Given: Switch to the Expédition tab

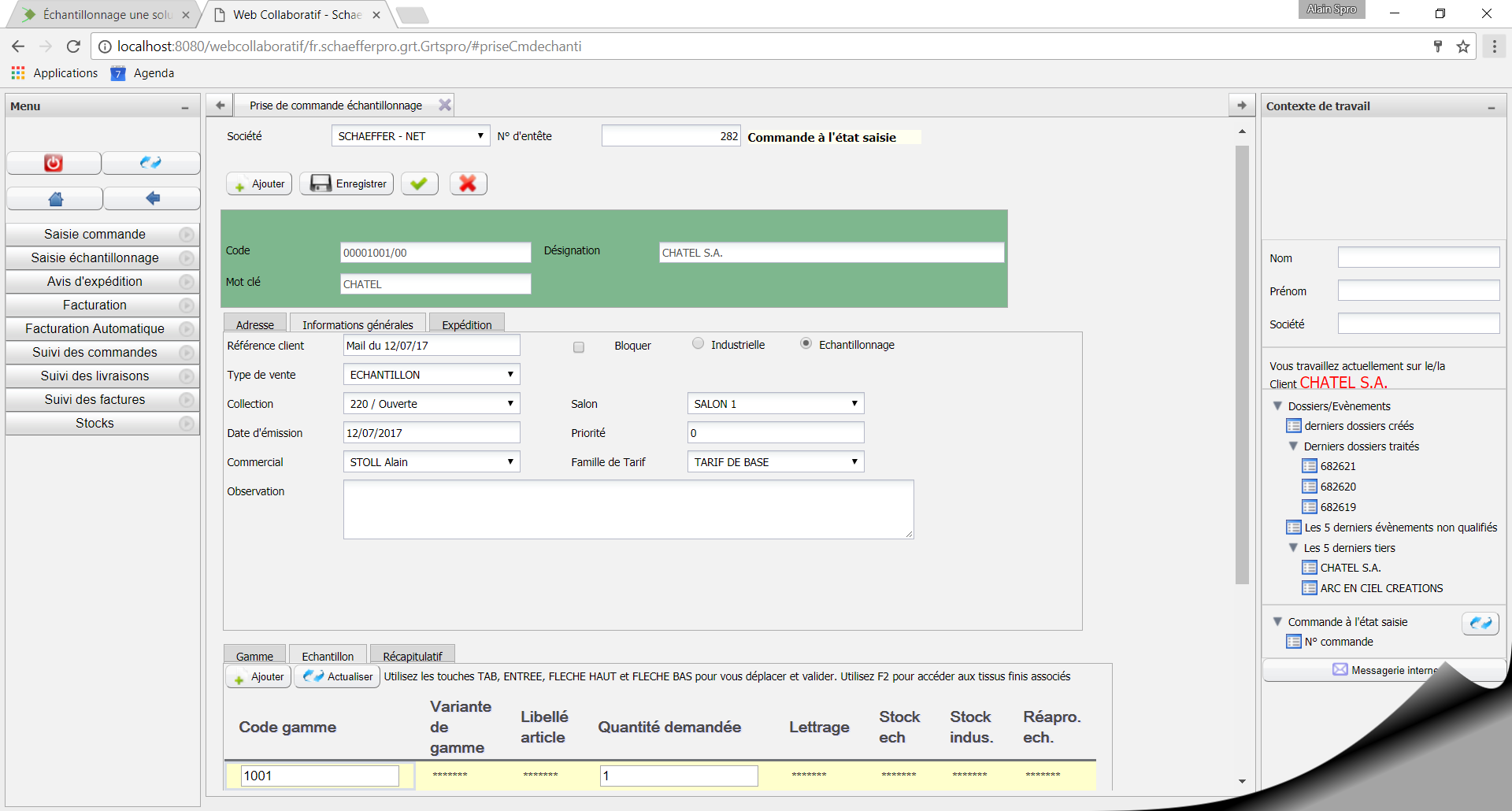Looking at the screenshot, I should [466, 324].
